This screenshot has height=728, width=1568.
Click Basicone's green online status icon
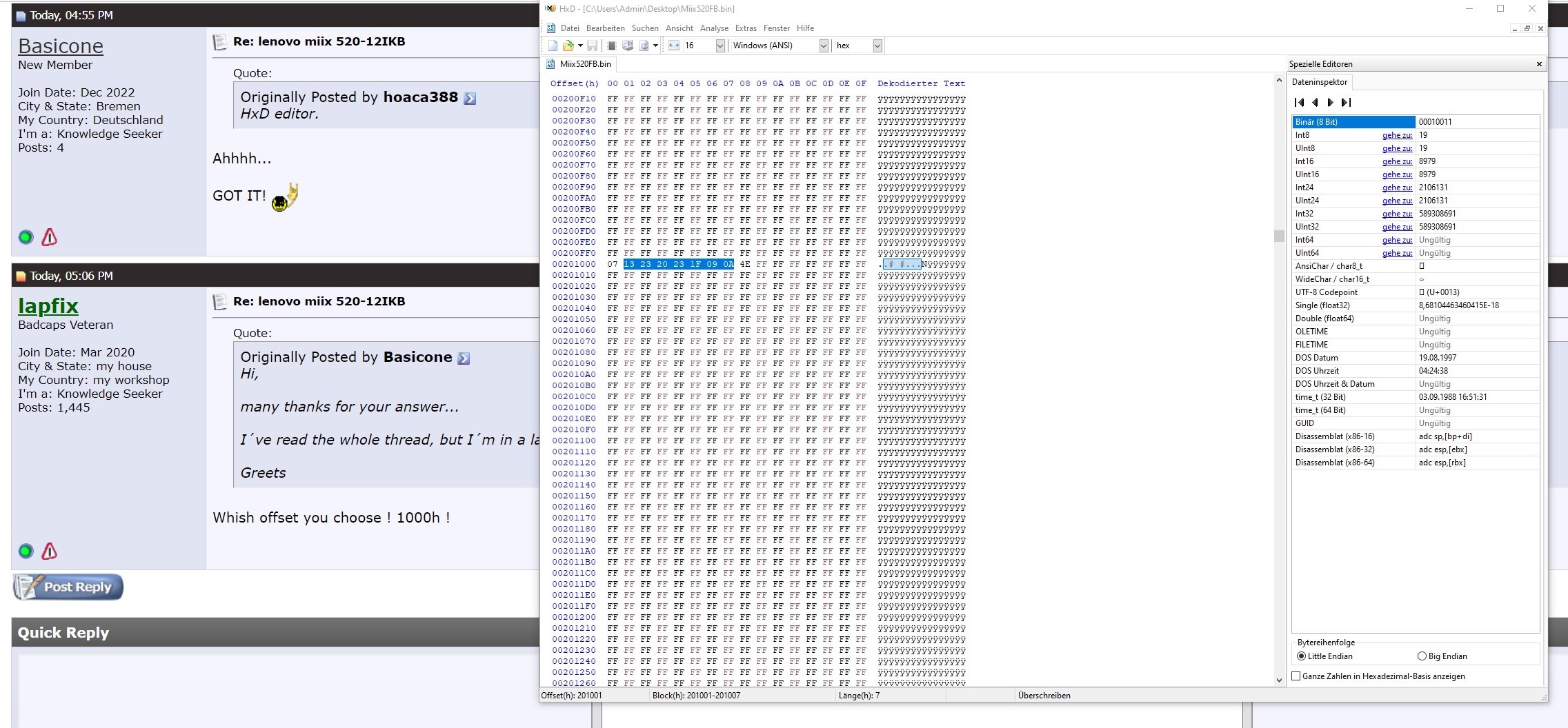[x=26, y=237]
